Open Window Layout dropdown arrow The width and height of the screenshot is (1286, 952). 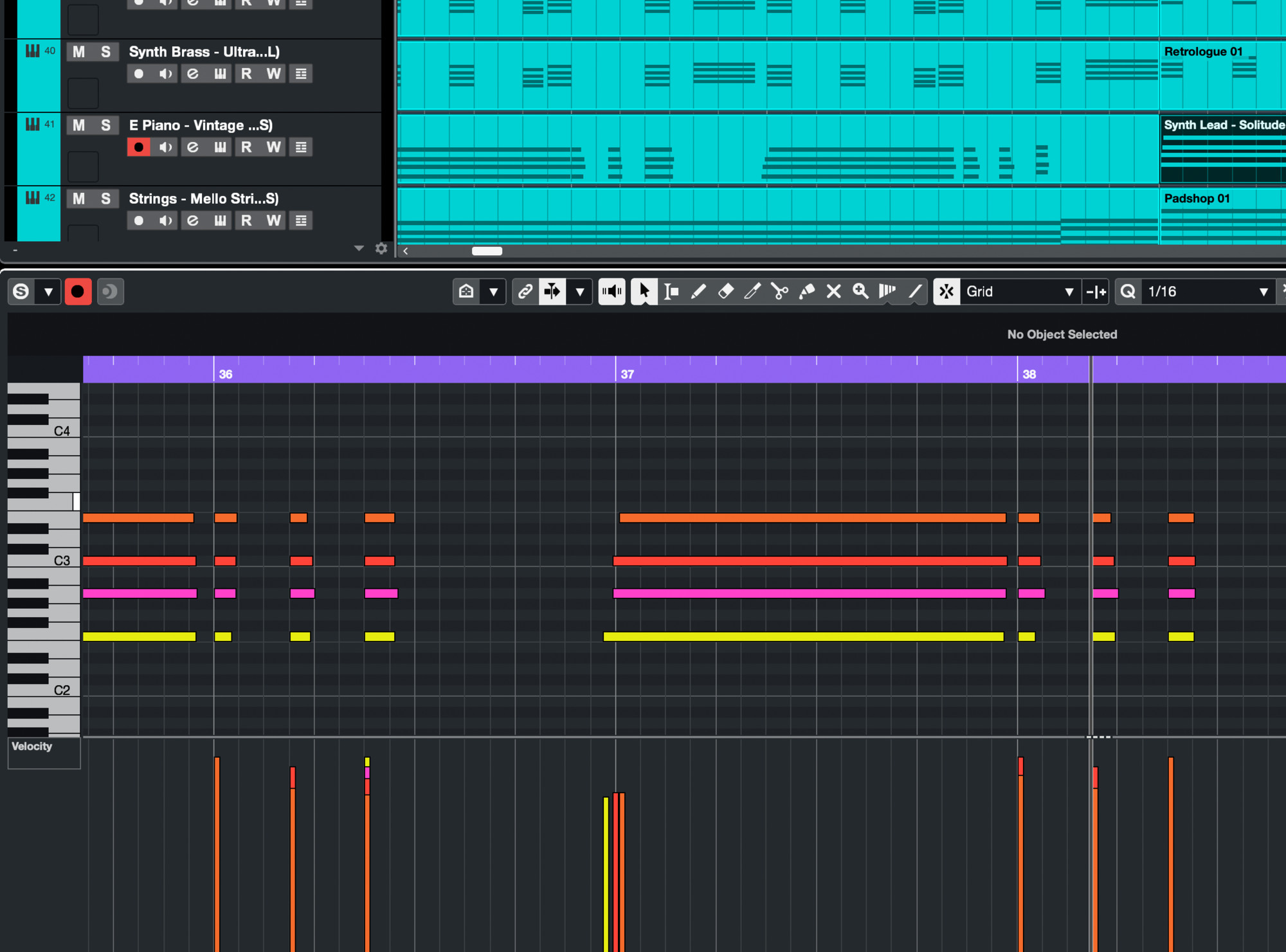(493, 292)
